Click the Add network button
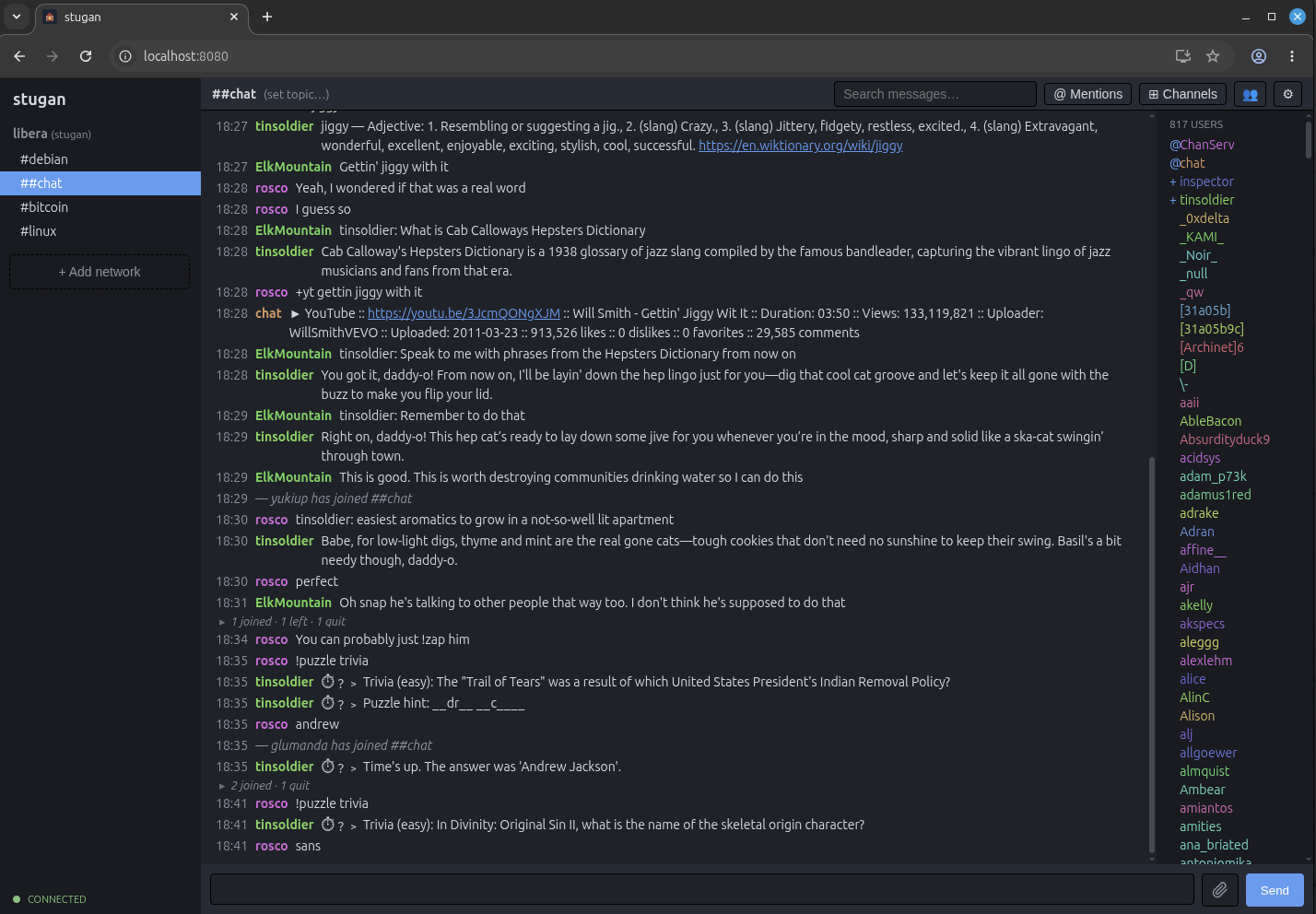The width and height of the screenshot is (1316, 914). [100, 272]
